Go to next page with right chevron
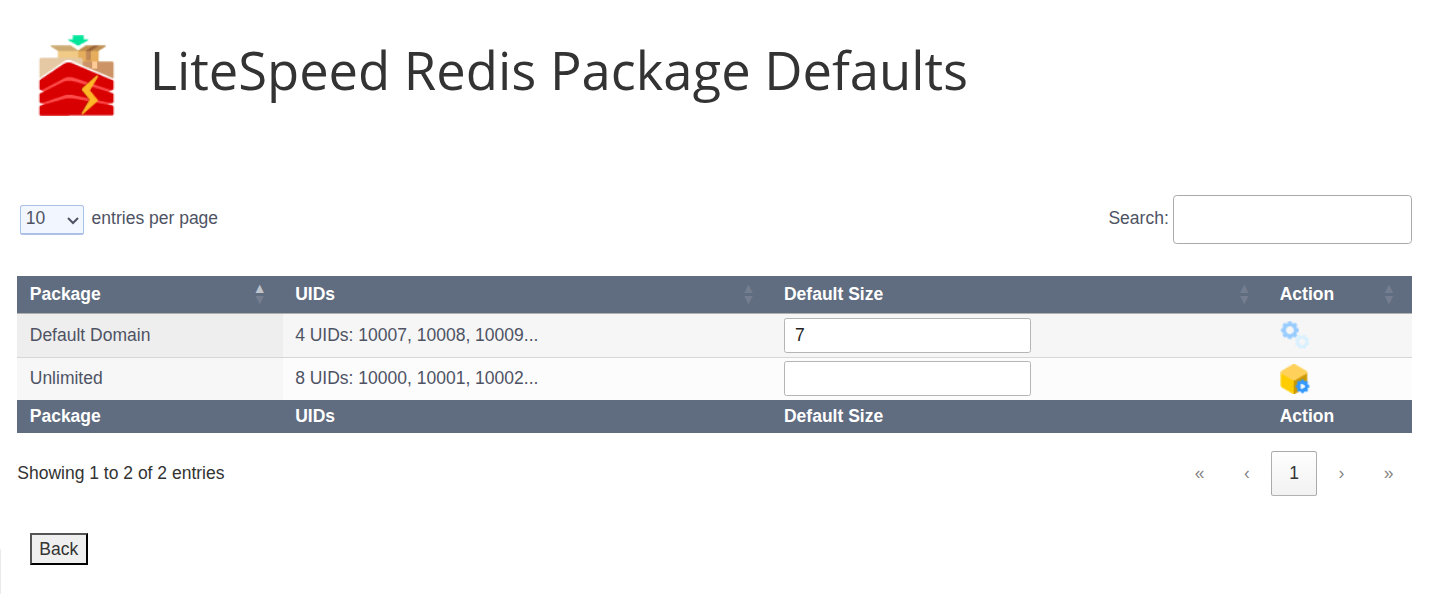 1341,474
